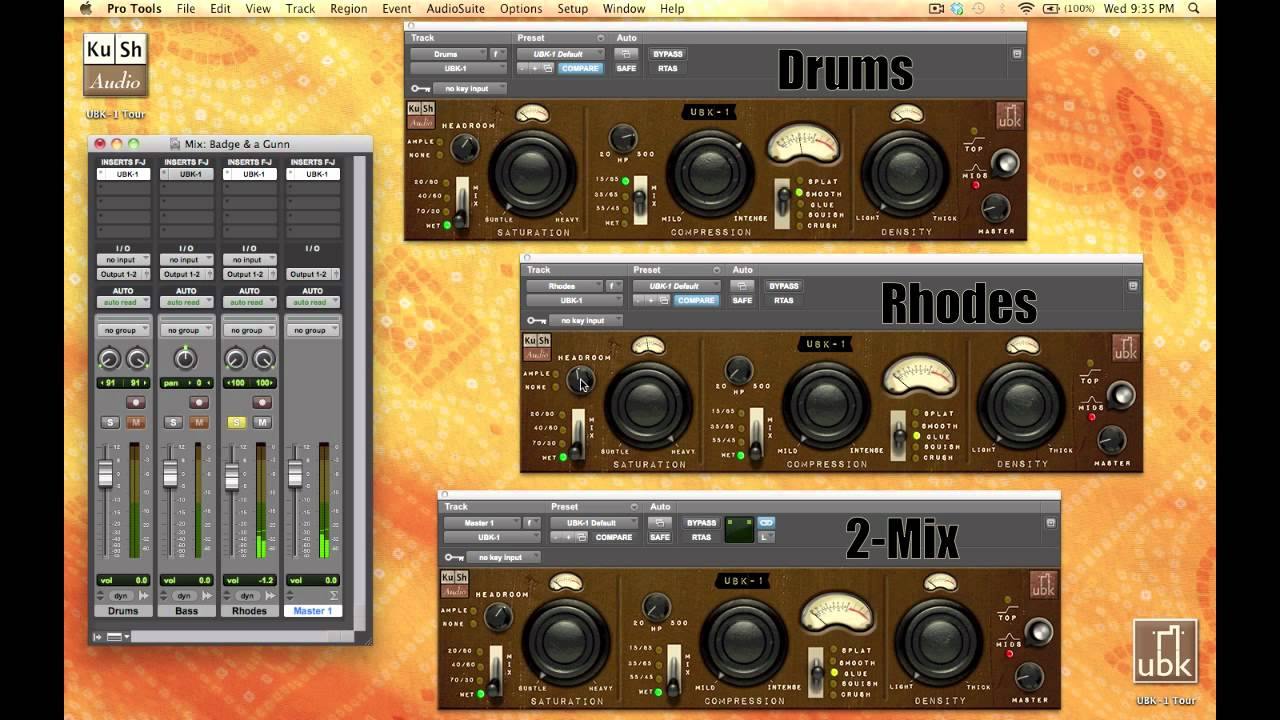Click previous preset minus icon in Rhodes plugin
1280x720 pixels.
click(638, 300)
